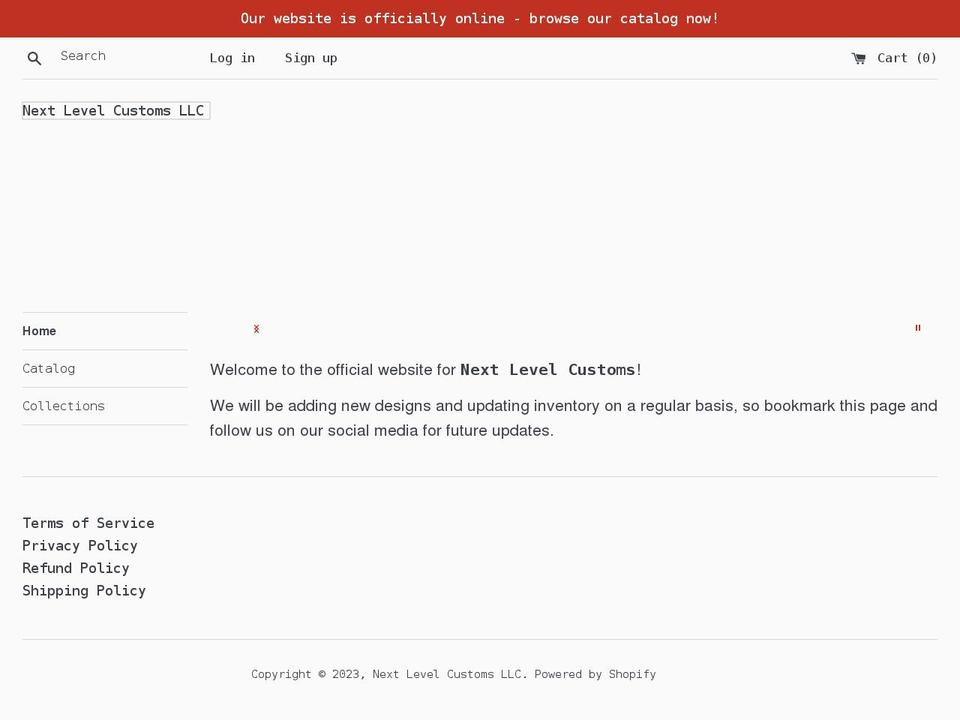Screen dimensions: 960x720
Task: Click footer Next Level Customs LLC link
Action: coord(448,674)
